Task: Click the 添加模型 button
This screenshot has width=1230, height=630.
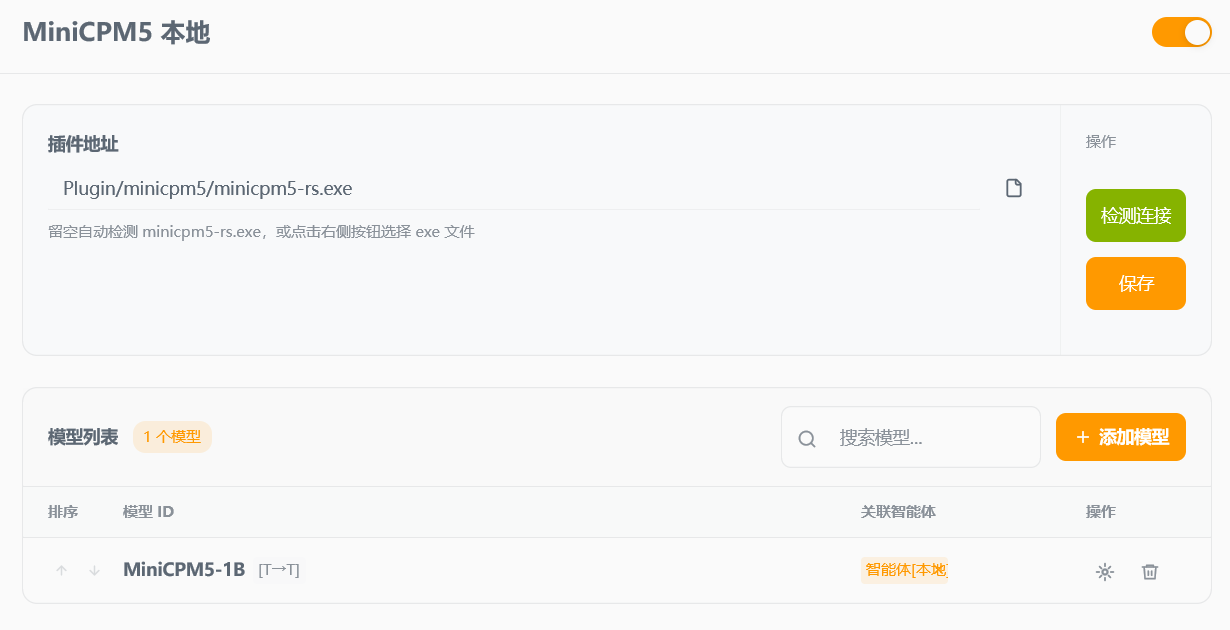Action: click(1121, 437)
